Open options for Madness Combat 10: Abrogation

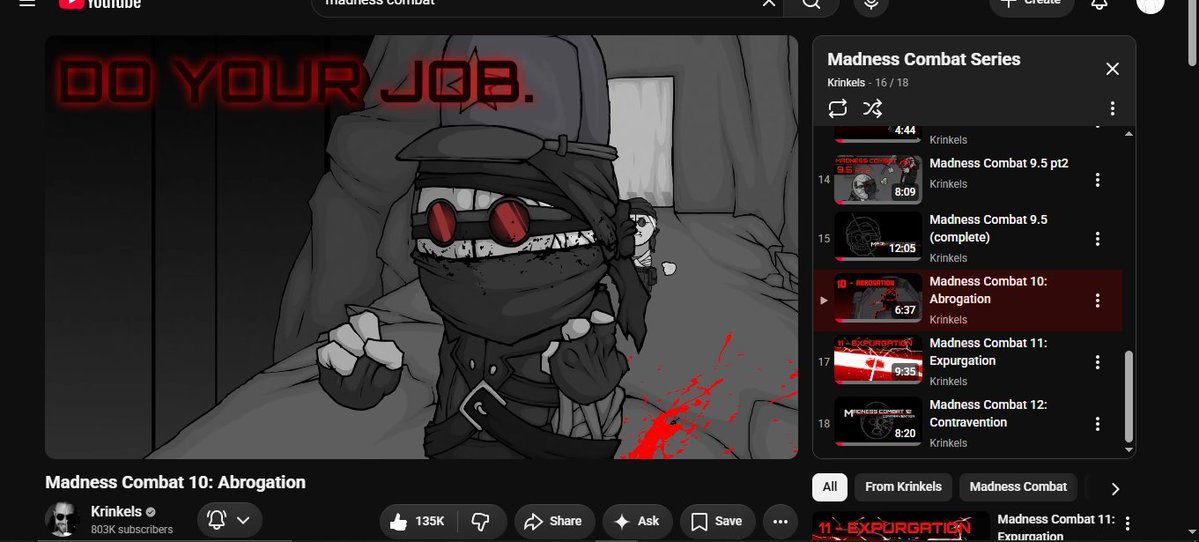click(1097, 300)
